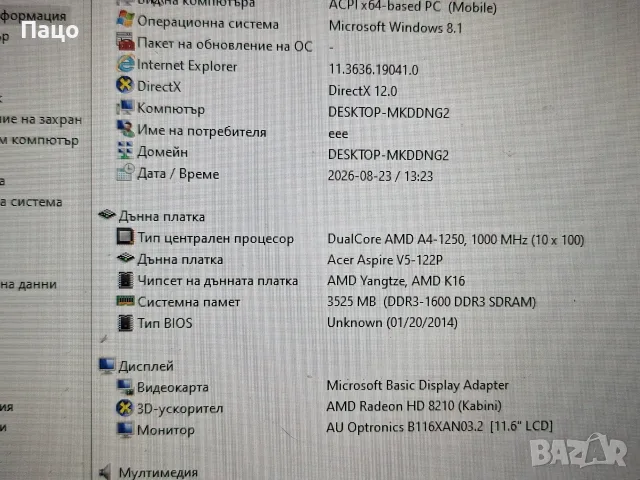Image resolution: width=640 pixels, height=480 pixels.
Task: Click the chip icon beside Тип BIOS
Action: point(125,323)
